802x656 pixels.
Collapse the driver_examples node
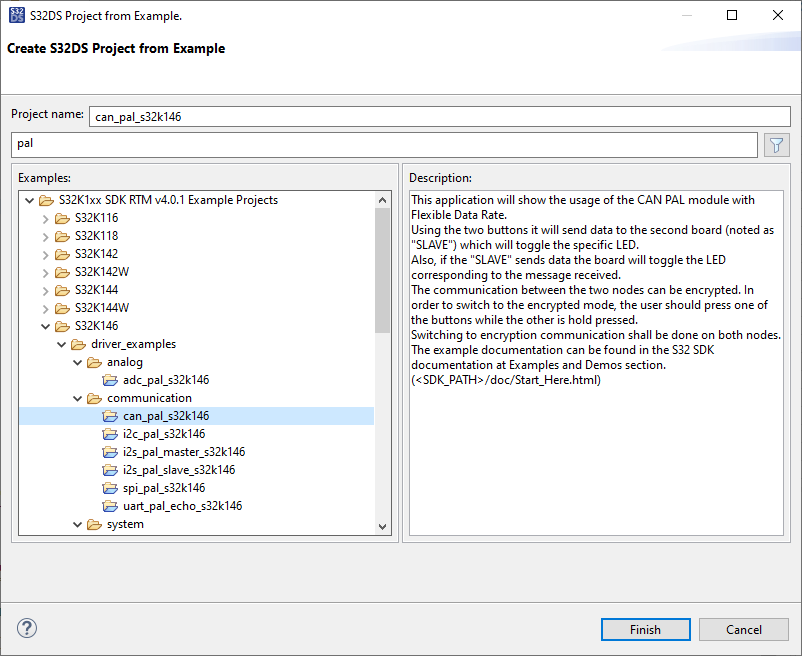pos(61,345)
